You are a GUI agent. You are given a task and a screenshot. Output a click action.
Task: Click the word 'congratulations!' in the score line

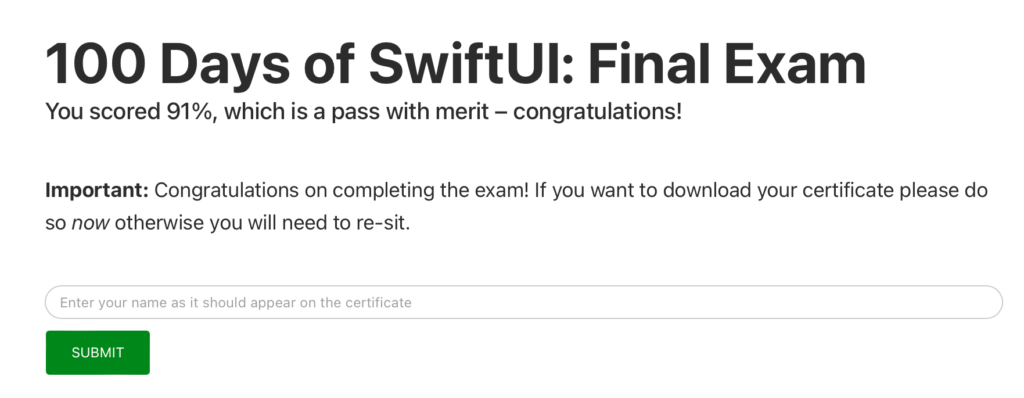(597, 112)
